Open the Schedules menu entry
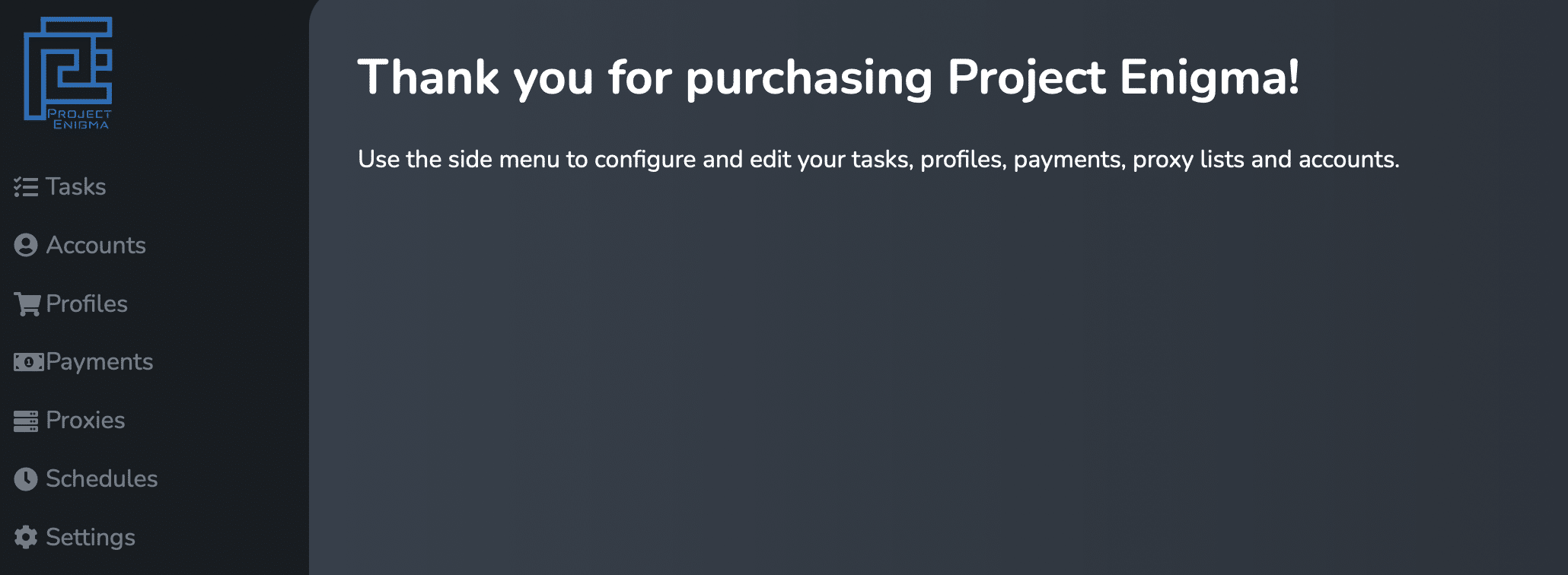Image resolution: width=1568 pixels, height=575 pixels. point(102,478)
